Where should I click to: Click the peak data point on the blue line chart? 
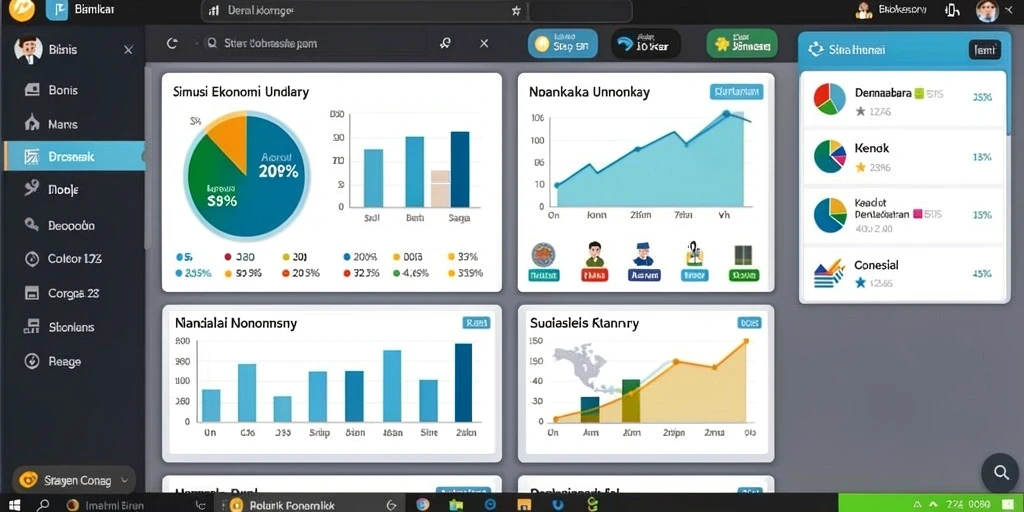pyautogui.click(x=726, y=114)
